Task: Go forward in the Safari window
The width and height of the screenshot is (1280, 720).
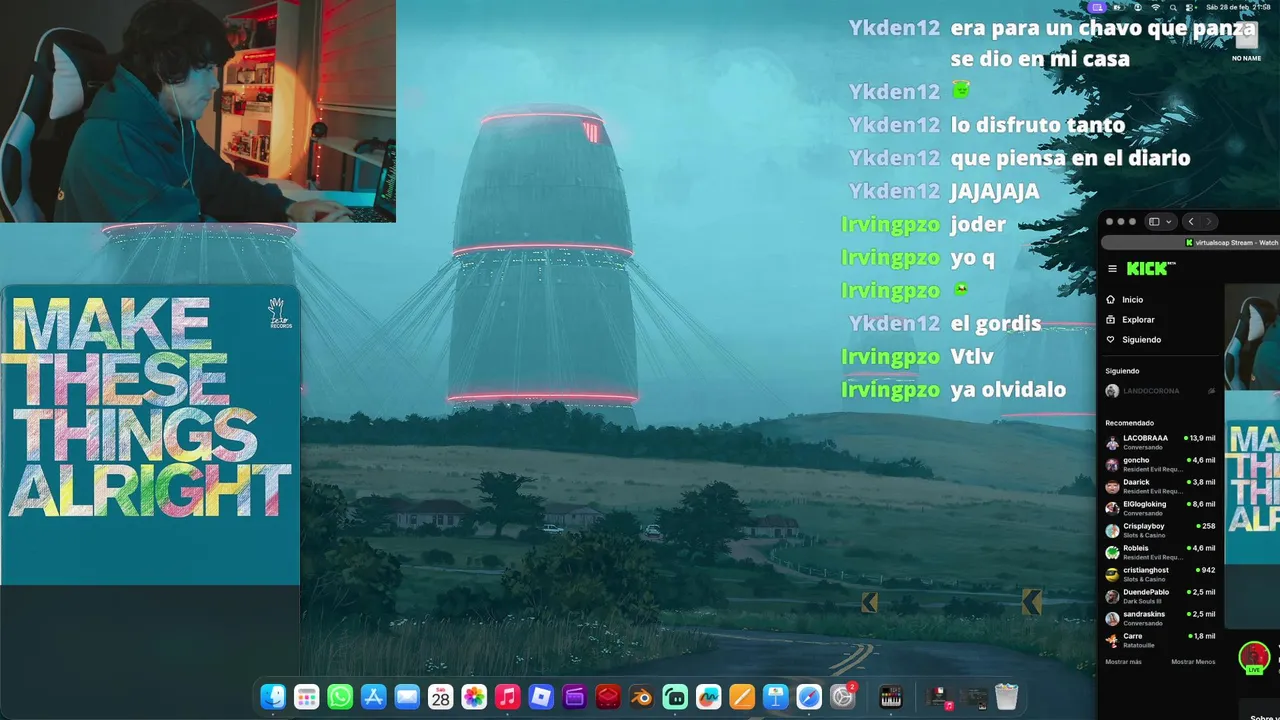Action: coord(1208,222)
